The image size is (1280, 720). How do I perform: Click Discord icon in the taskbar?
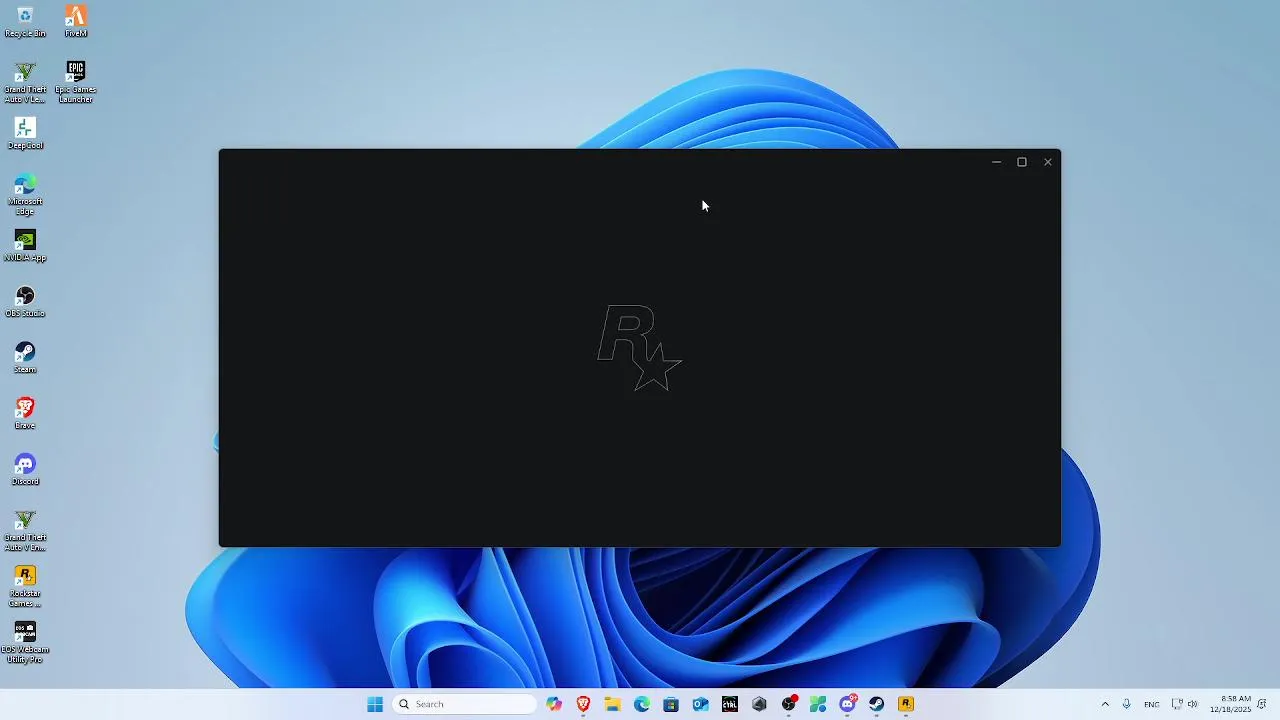(x=848, y=704)
